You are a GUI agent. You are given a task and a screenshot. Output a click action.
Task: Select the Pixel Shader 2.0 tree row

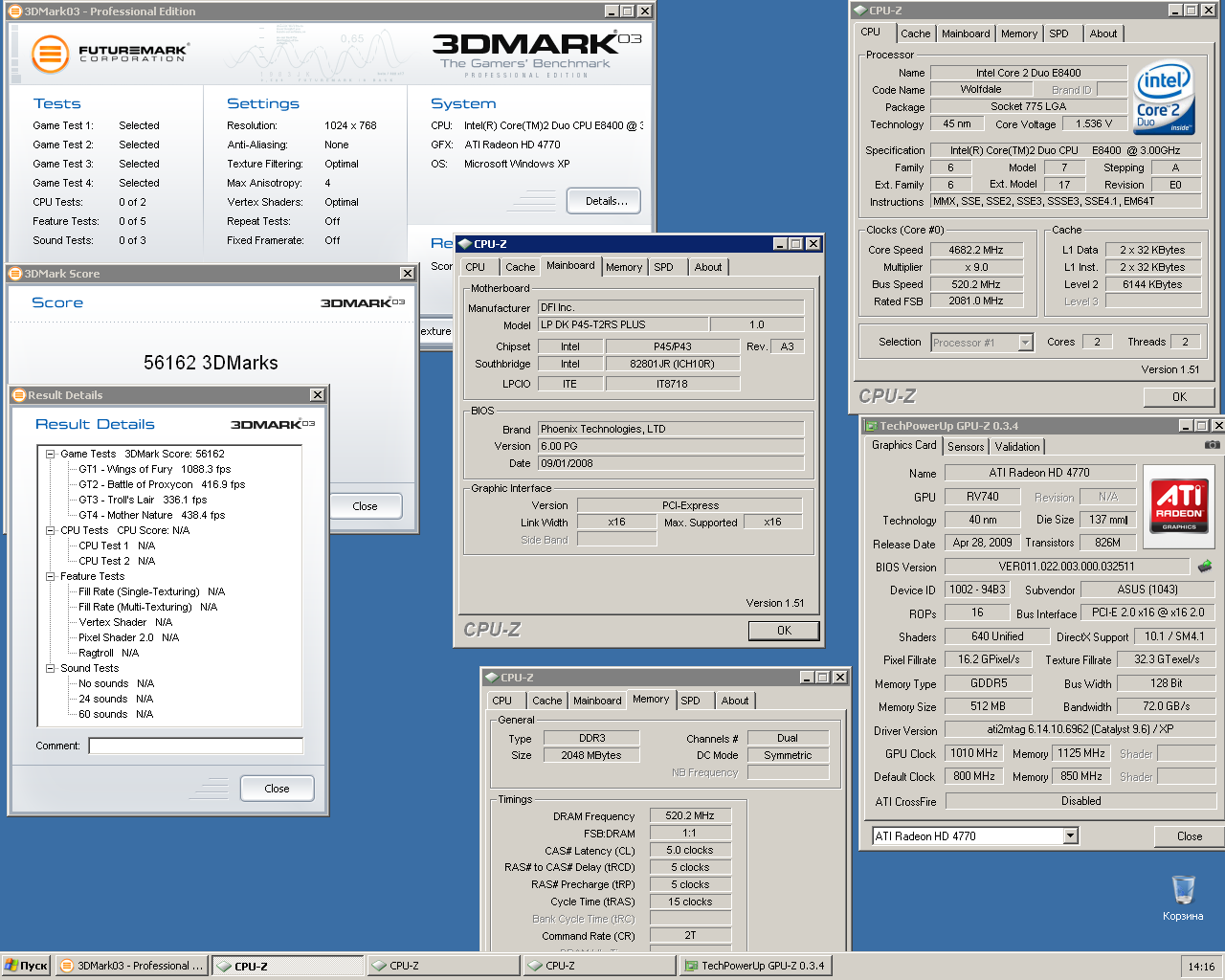(128, 637)
